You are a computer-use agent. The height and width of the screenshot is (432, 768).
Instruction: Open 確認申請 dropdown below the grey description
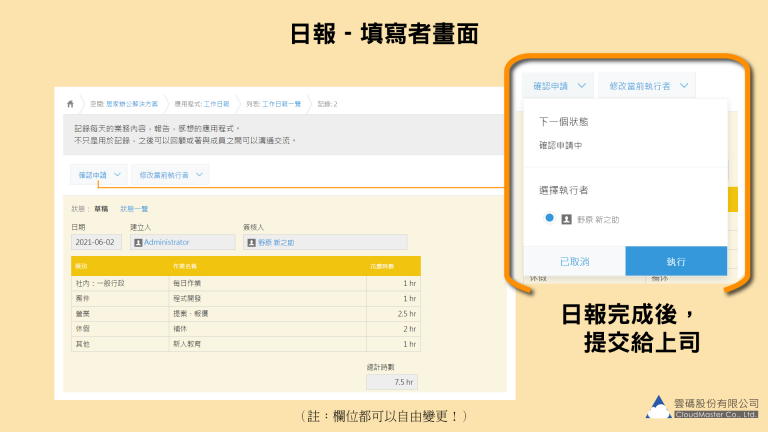click(101, 174)
